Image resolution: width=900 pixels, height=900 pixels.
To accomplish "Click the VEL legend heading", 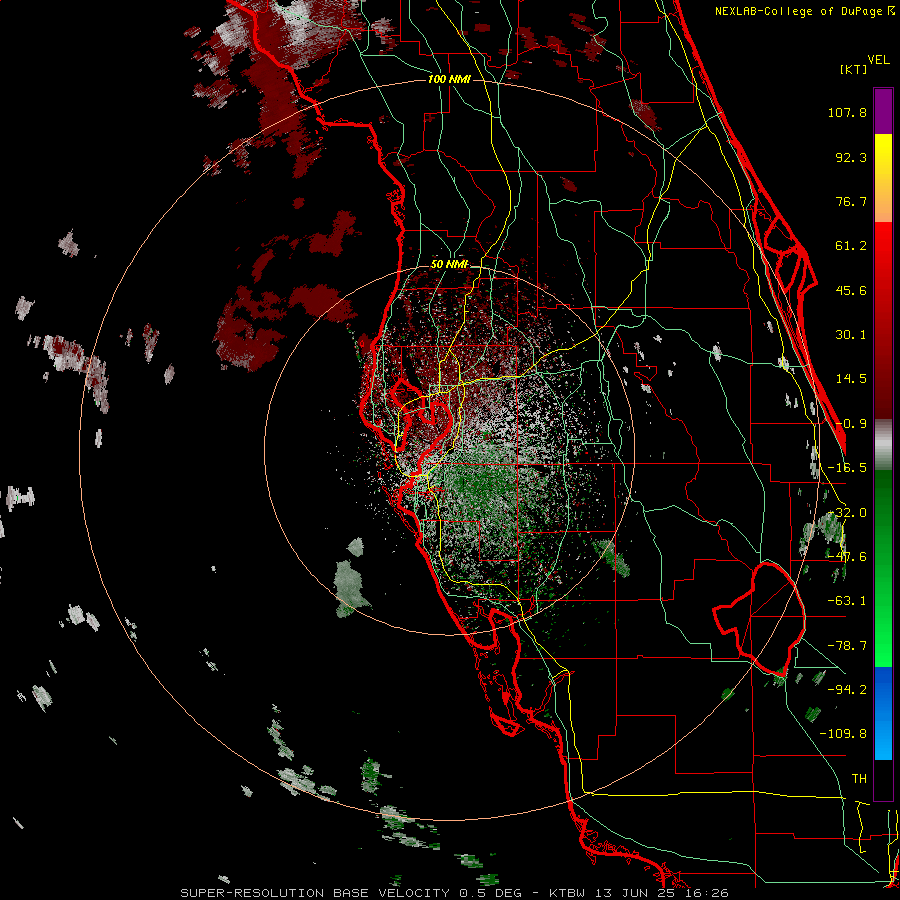I will point(878,60).
